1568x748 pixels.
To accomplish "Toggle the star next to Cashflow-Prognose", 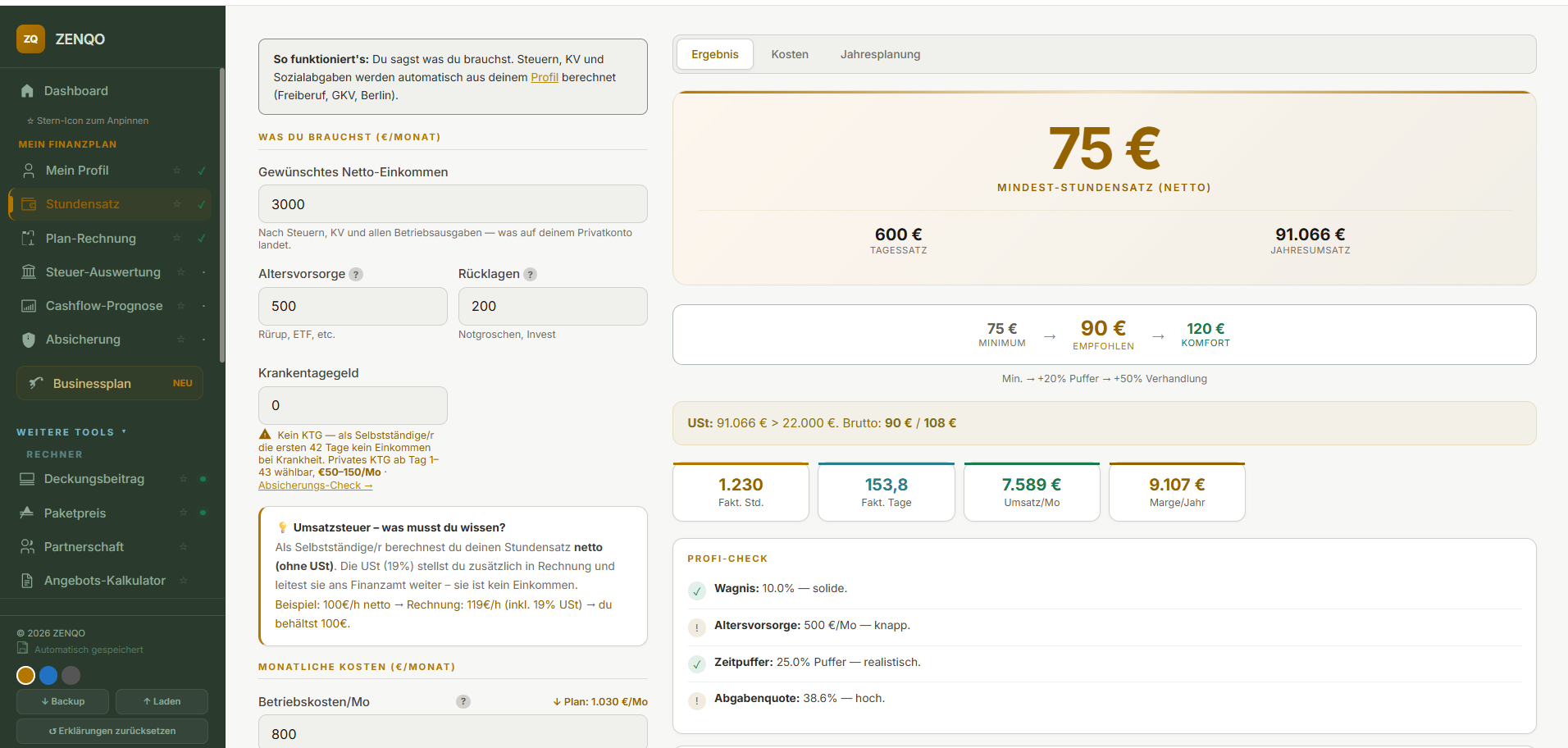I will tap(181, 306).
